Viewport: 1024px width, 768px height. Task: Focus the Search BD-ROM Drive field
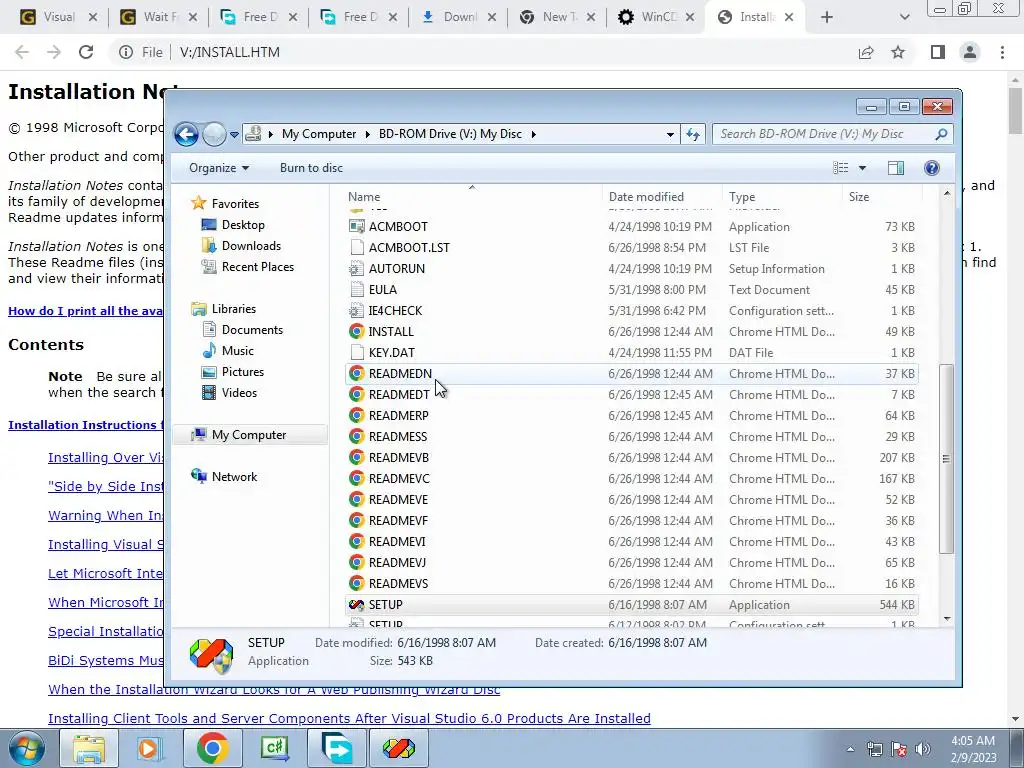tap(832, 134)
